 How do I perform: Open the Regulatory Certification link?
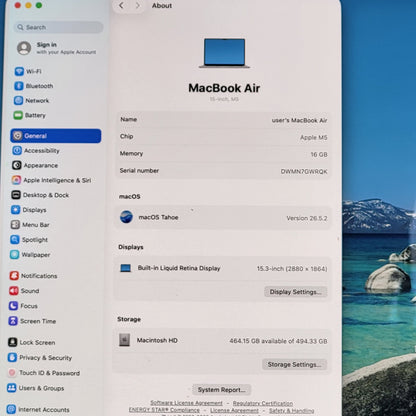(x=263, y=403)
